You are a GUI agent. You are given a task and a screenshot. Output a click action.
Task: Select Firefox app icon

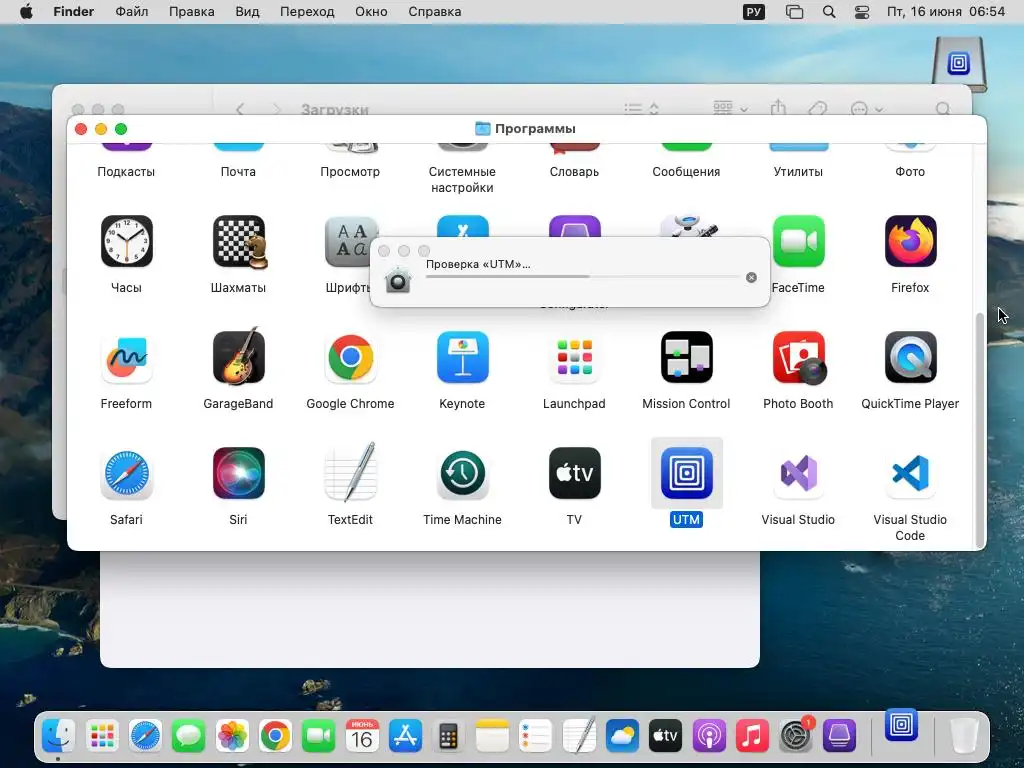pyautogui.click(x=910, y=241)
